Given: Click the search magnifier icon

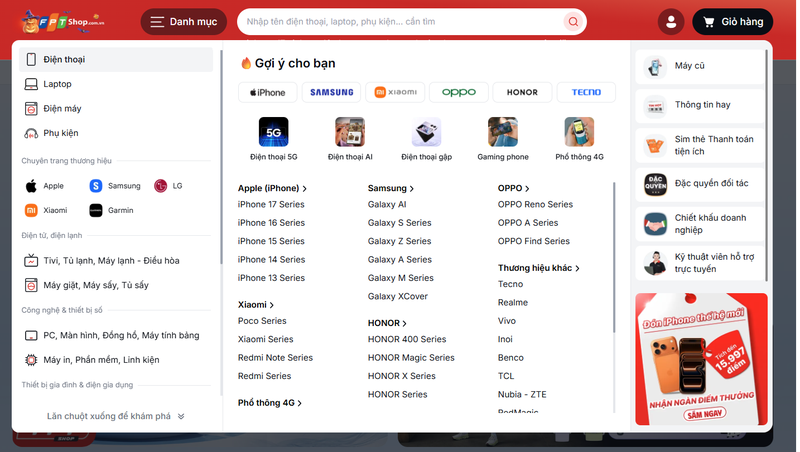Looking at the screenshot, I should coord(573,21).
